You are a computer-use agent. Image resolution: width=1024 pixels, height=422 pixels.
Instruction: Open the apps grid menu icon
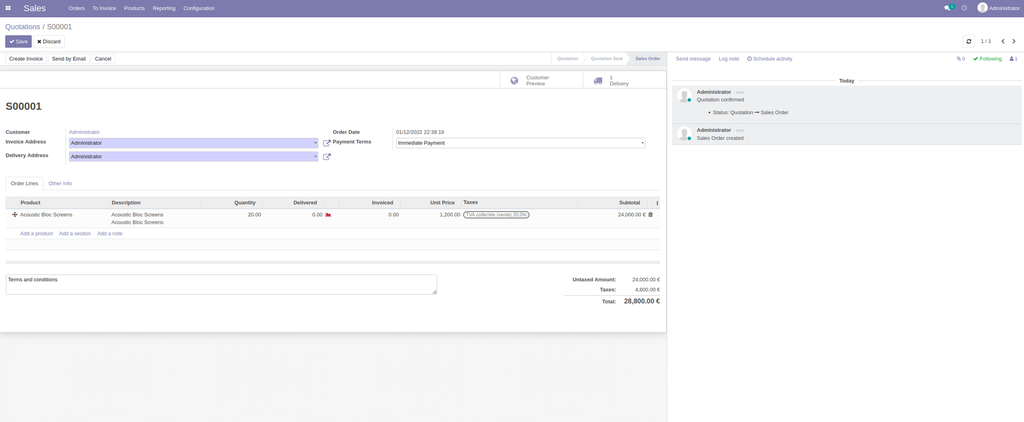pos(8,8)
